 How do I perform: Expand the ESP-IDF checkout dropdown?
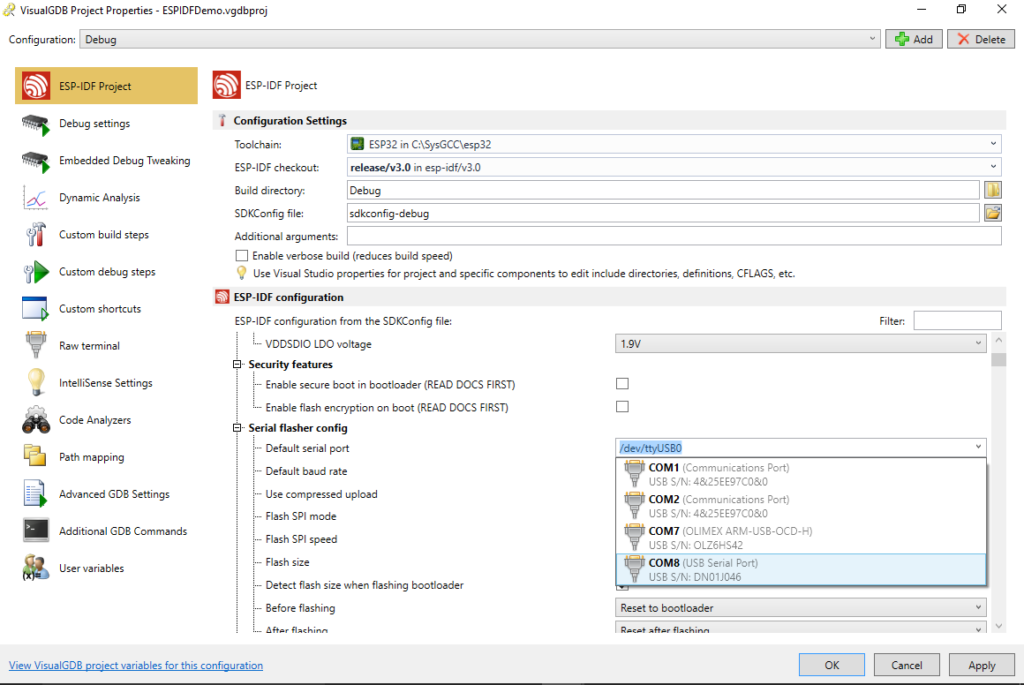tap(674, 167)
